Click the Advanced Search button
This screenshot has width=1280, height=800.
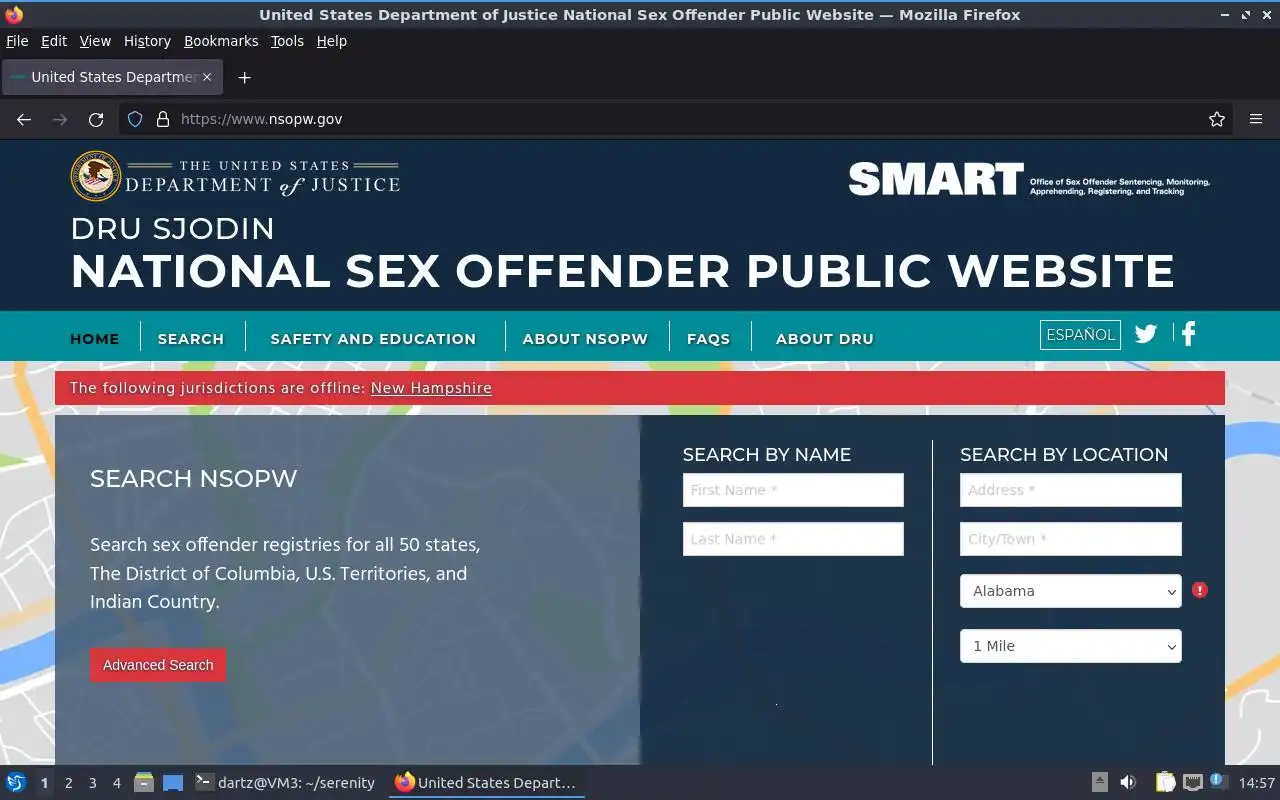click(158, 665)
